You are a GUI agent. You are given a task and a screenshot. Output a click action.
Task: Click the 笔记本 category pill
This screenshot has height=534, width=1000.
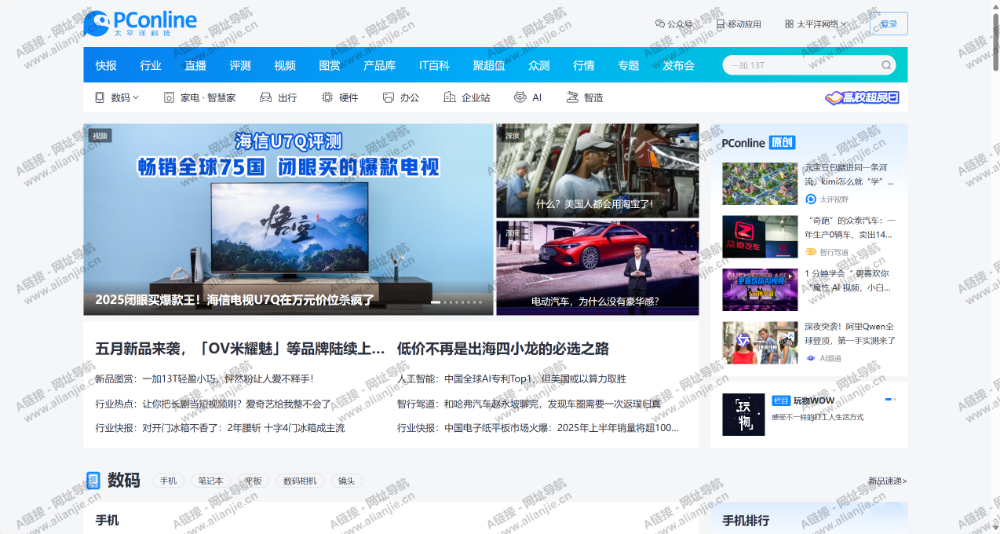click(x=210, y=480)
